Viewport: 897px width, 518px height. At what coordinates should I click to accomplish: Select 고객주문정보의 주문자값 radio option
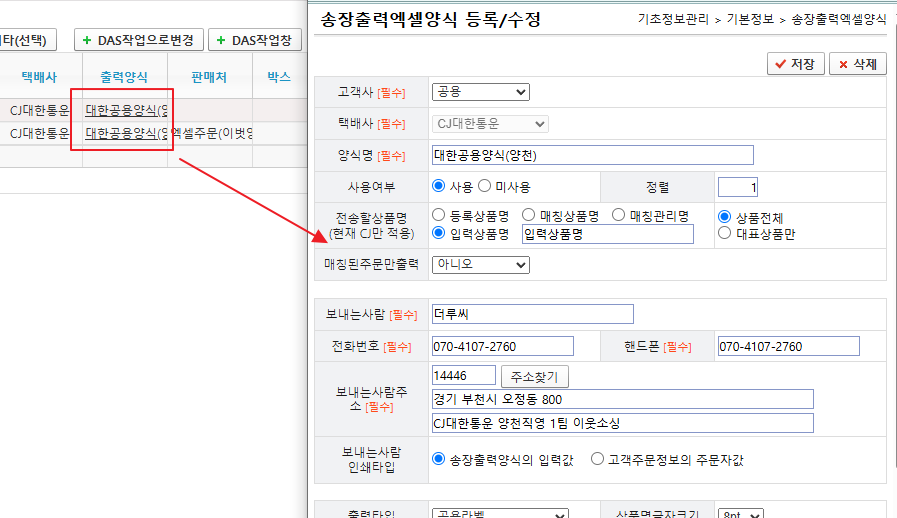597,459
